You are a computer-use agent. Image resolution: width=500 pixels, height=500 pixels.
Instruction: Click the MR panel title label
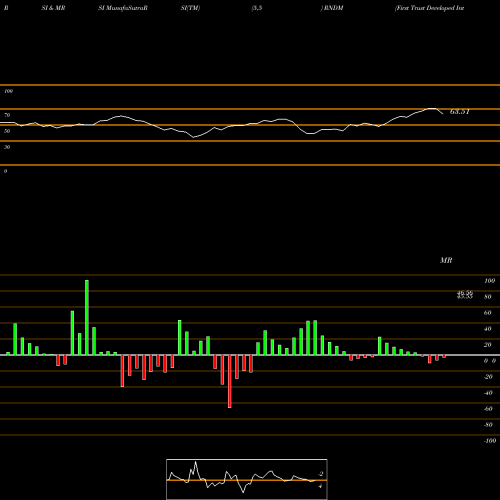coord(446,260)
